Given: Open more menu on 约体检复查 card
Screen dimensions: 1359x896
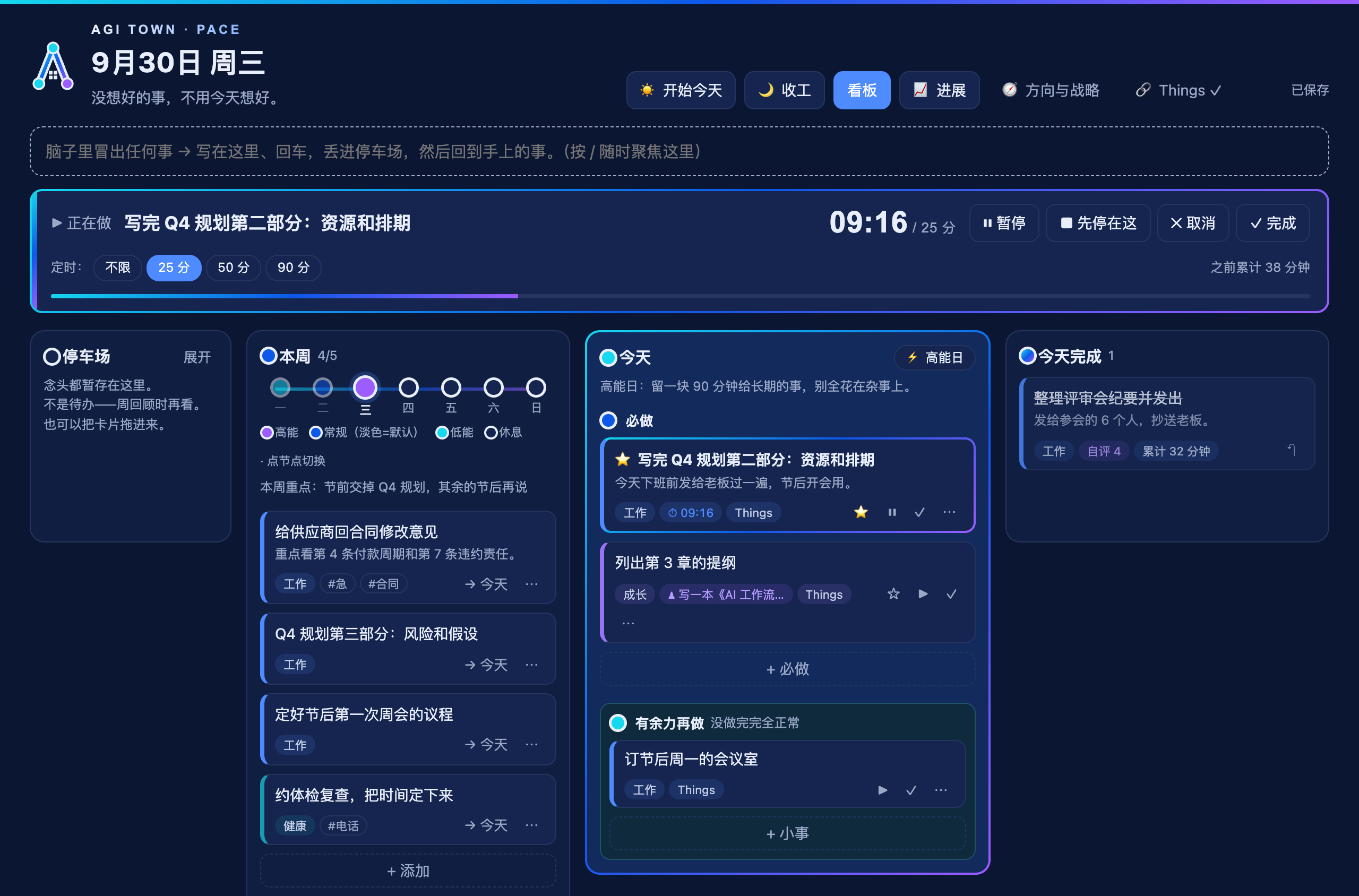Looking at the screenshot, I should [531, 825].
